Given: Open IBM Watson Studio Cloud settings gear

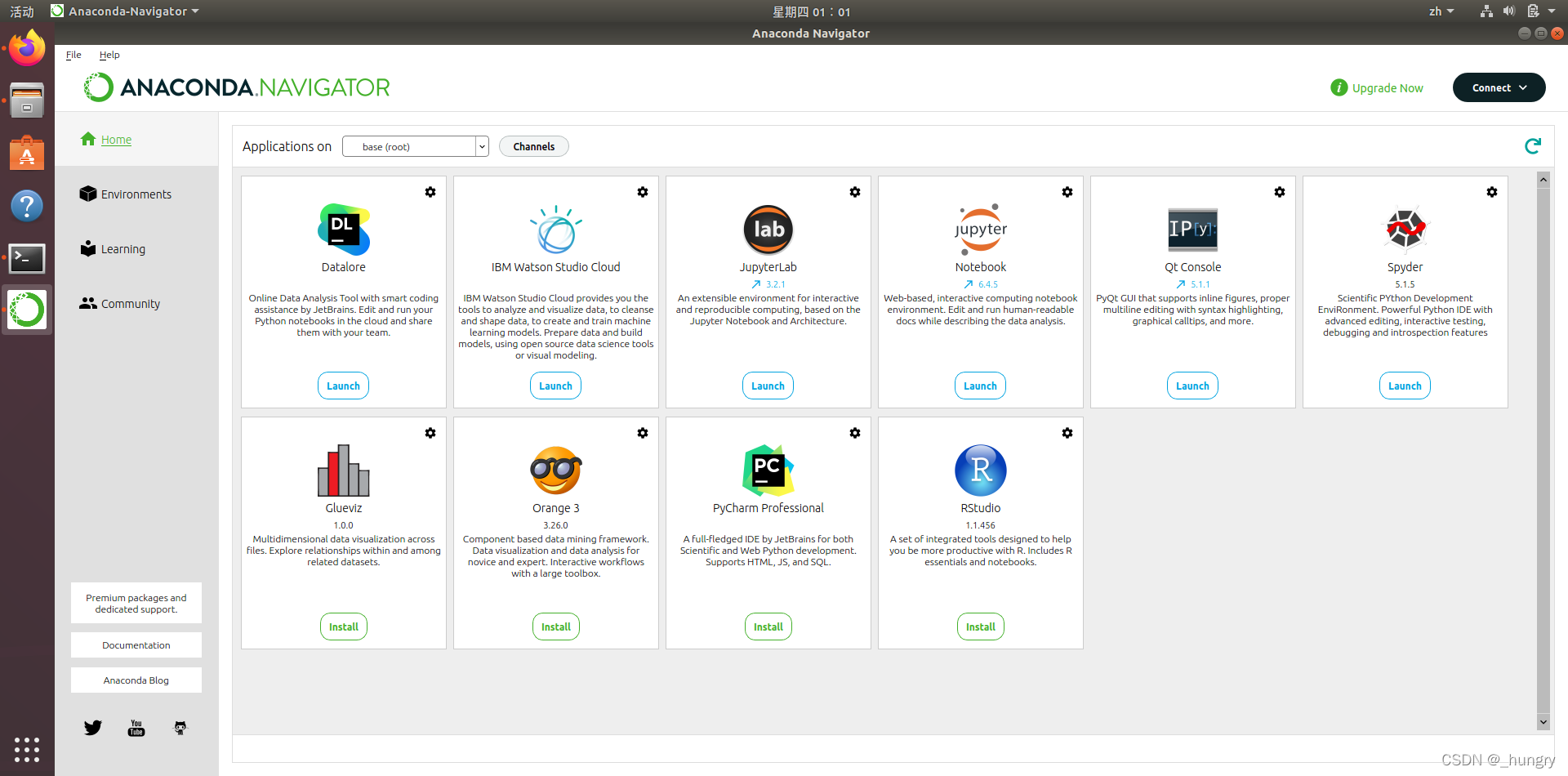Looking at the screenshot, I should point(643,192).
